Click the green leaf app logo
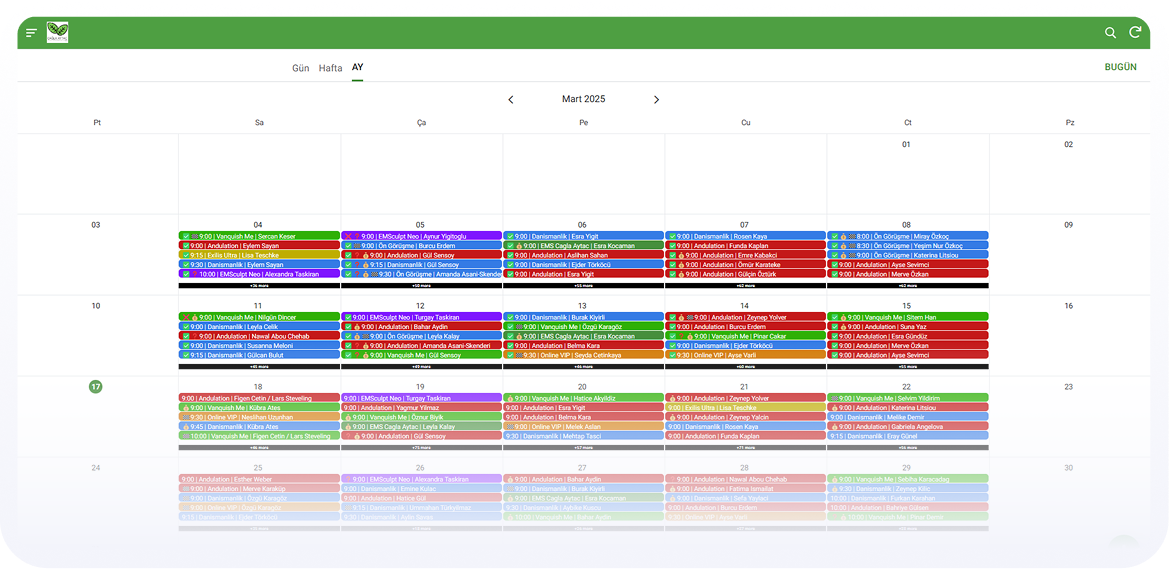 point(57,33)
